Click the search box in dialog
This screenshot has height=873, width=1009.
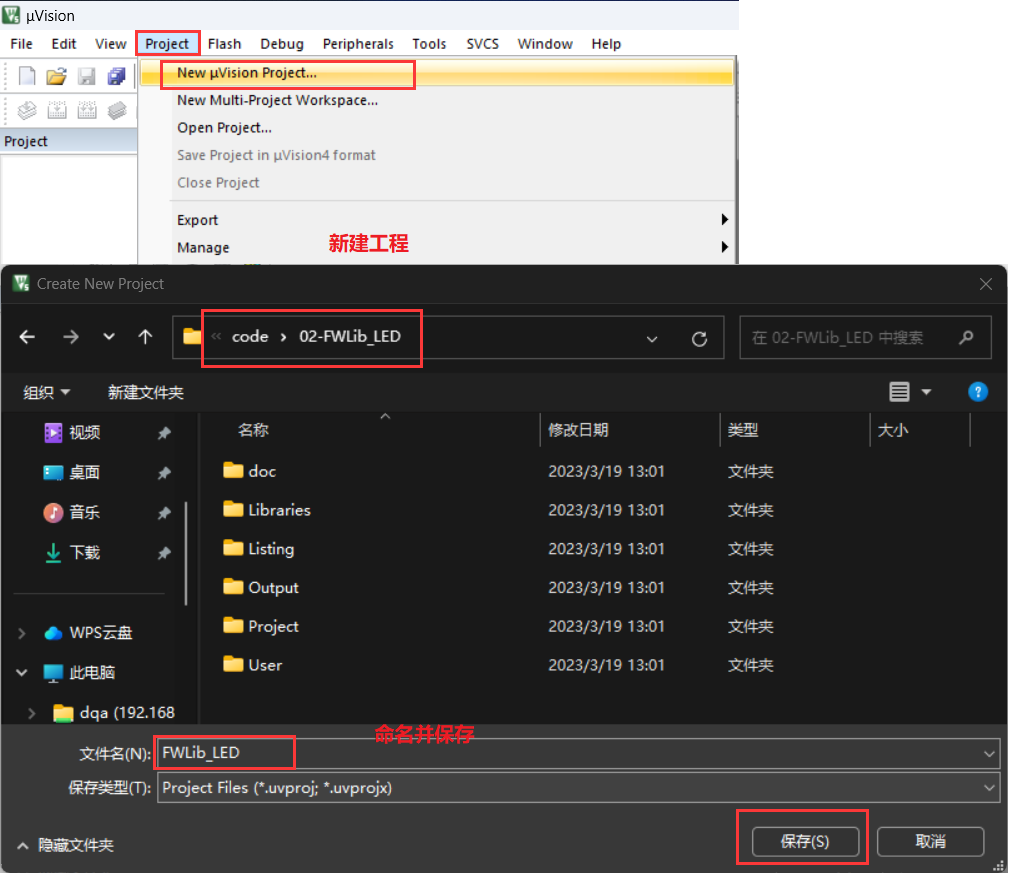point(865,337)
